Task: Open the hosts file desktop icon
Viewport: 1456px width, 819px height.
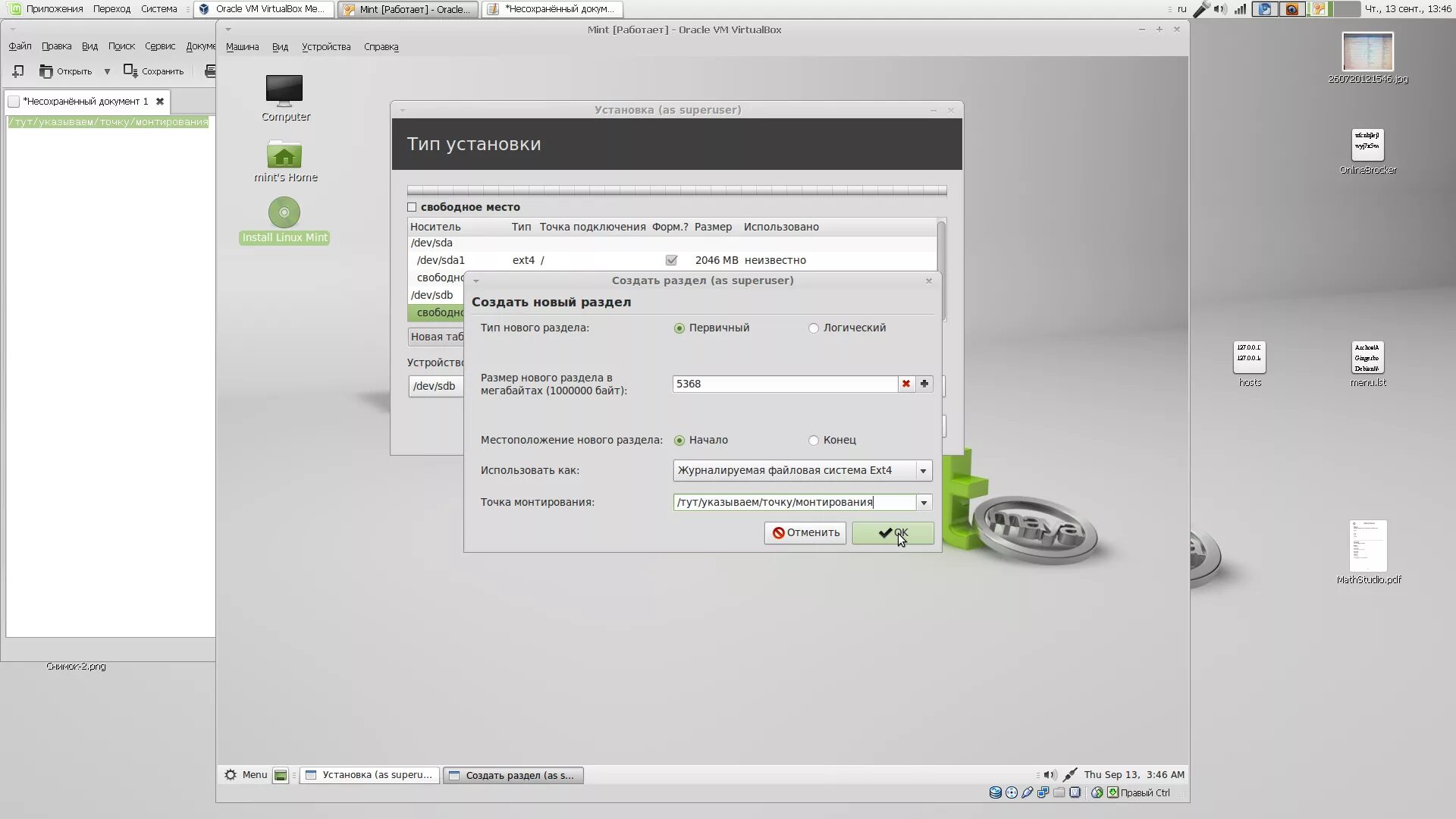Action: [x=1249, y=357]
